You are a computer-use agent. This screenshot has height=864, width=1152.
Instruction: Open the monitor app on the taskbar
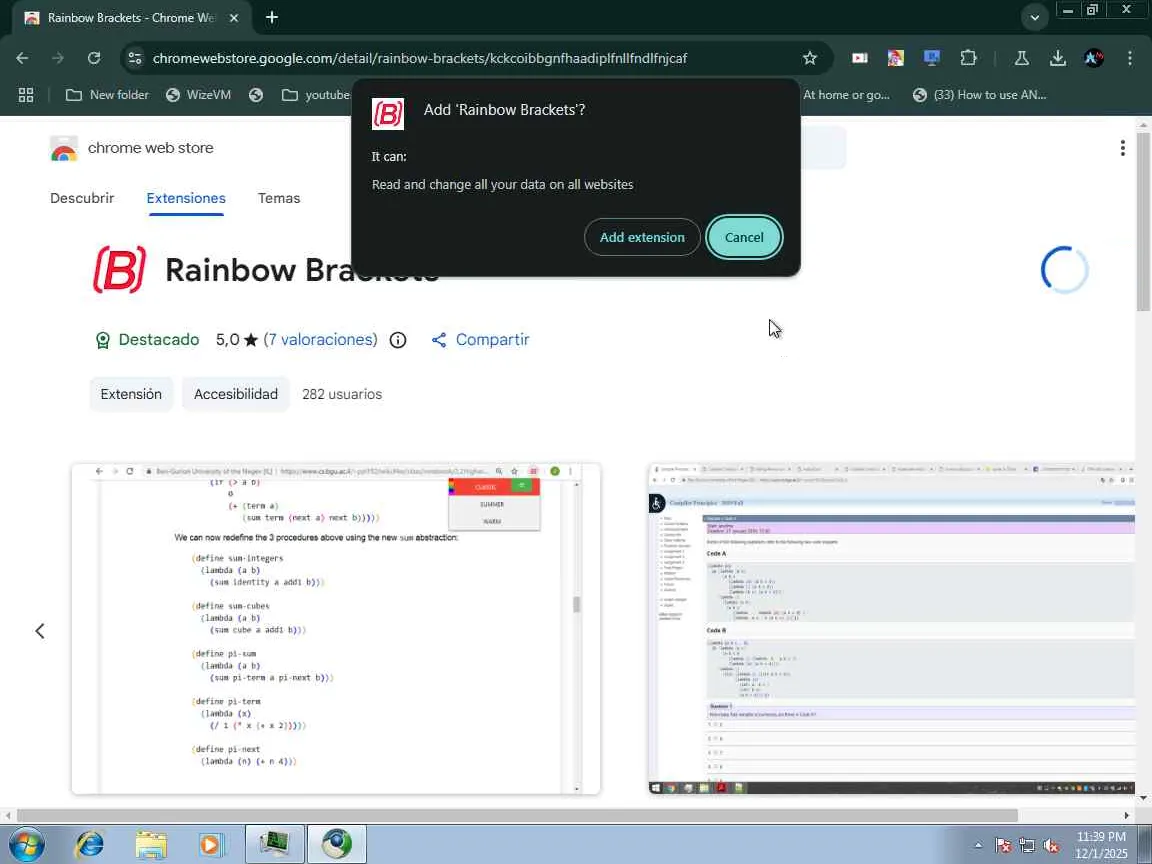[275, 844]
